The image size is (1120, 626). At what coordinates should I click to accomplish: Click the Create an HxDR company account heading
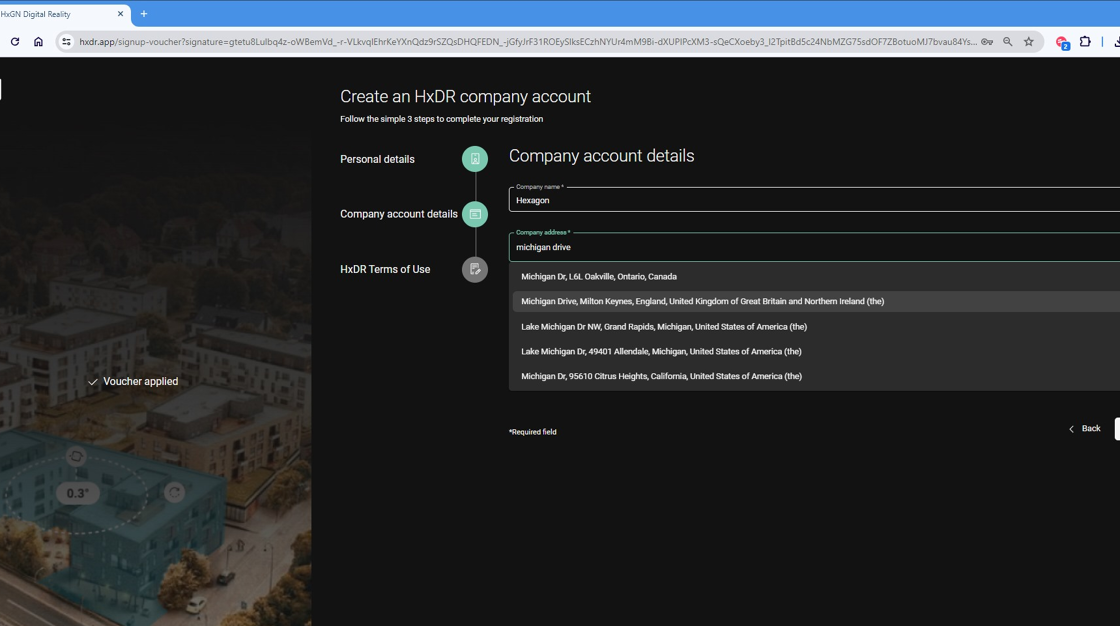pos(465,96)
